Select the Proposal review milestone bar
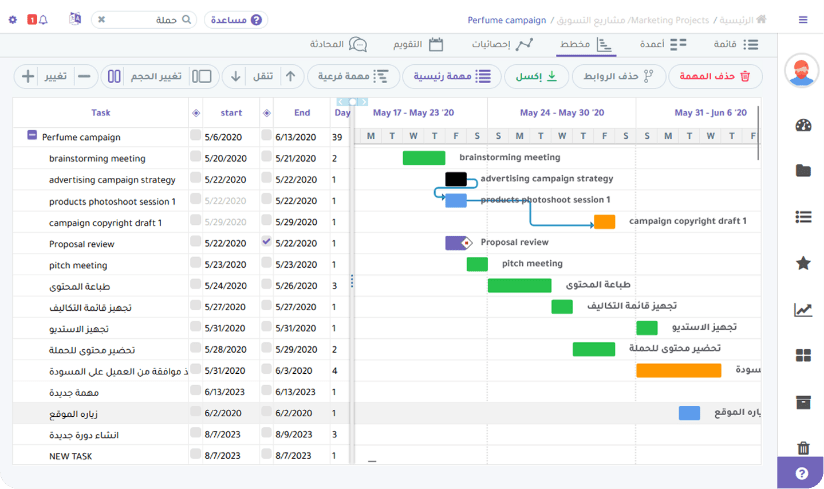824x489 pixels. (x=458, y=243)
